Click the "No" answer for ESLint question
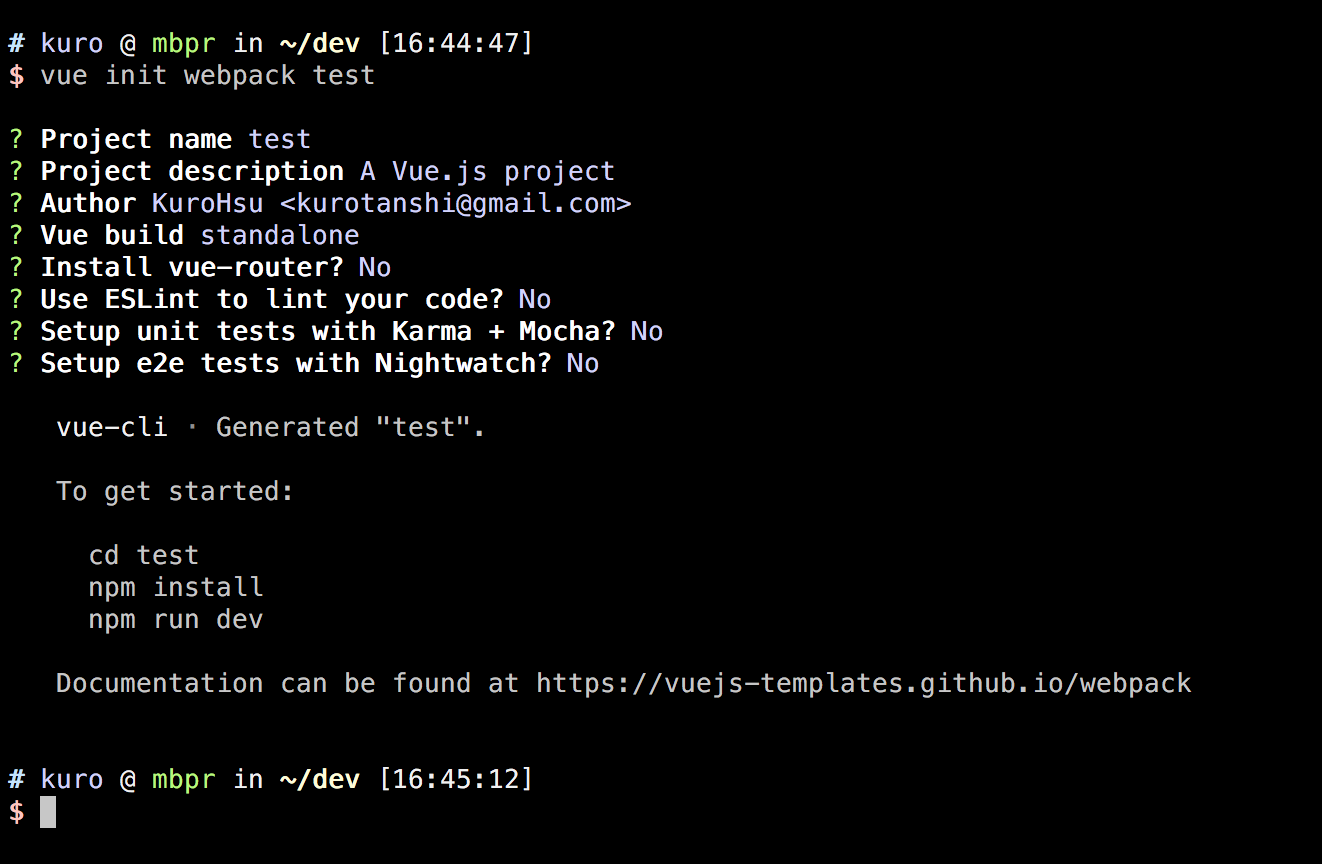This screenshot has width=1322, height=864. coord(535,300)
